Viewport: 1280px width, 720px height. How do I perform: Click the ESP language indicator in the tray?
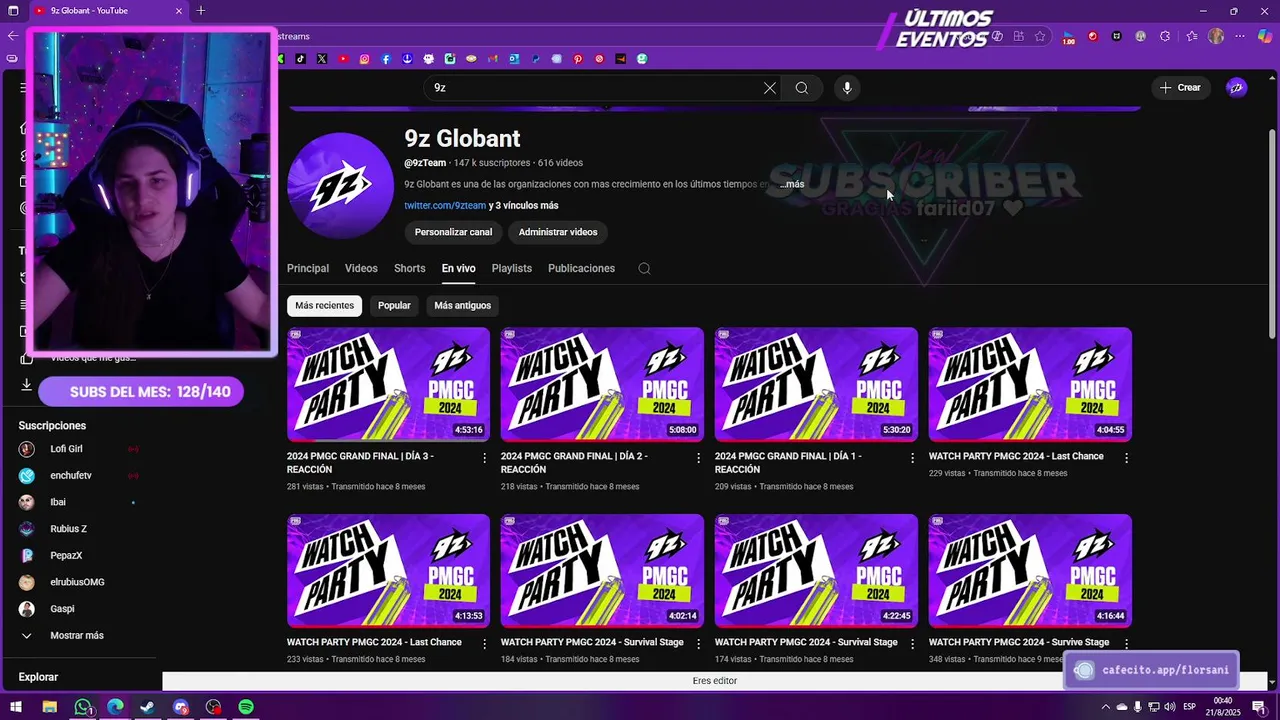pyautogui.click(x=1190, y=707)
